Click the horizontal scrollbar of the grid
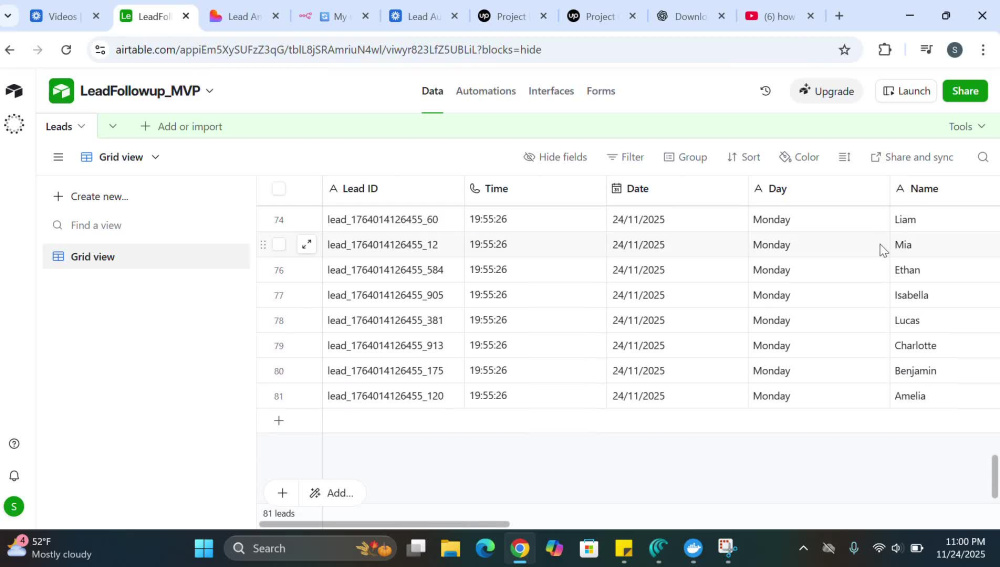Image resolution: width=1000 pixels, height=567 pixels. (384, 524)
